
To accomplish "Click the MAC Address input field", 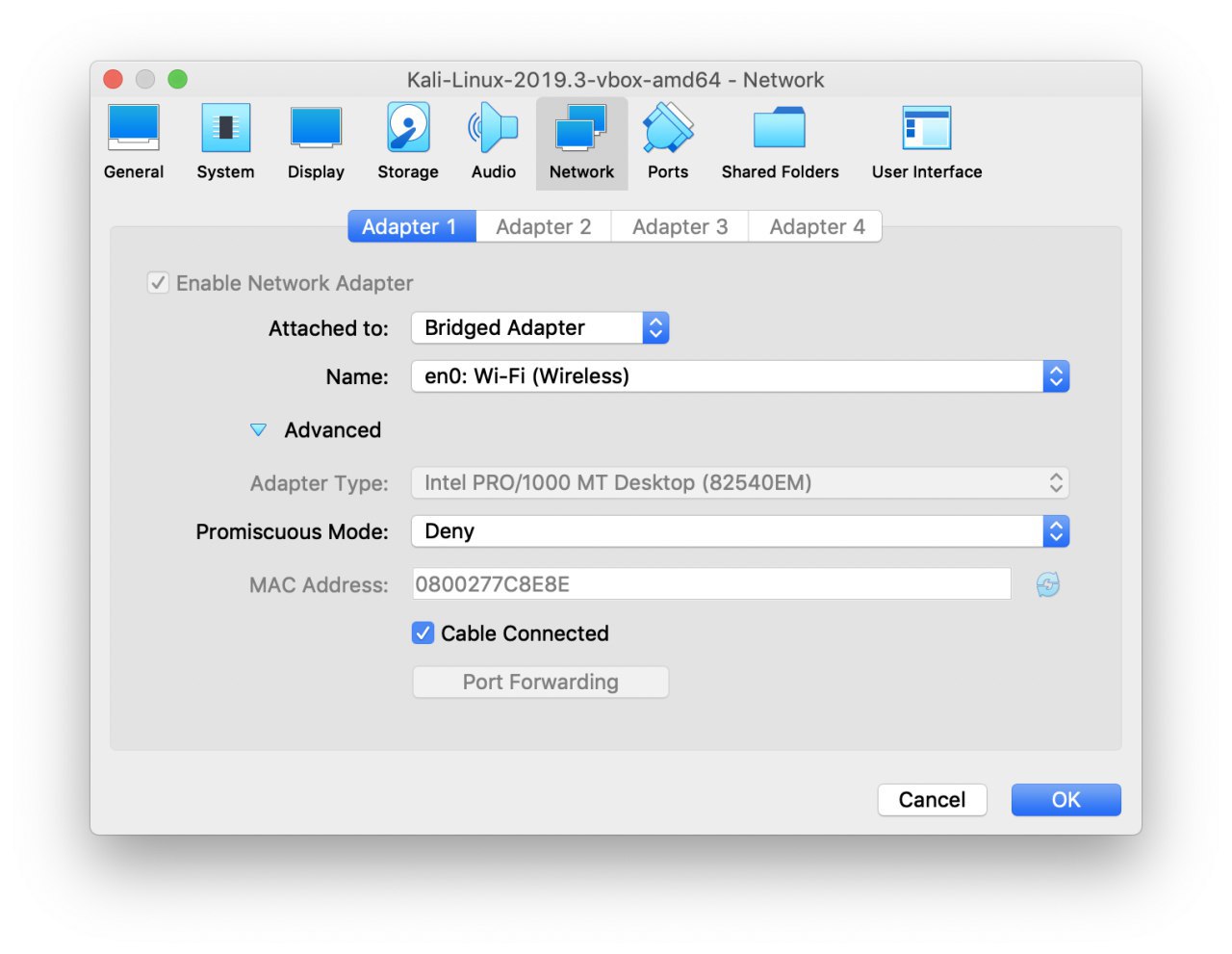I will point(711,584).
